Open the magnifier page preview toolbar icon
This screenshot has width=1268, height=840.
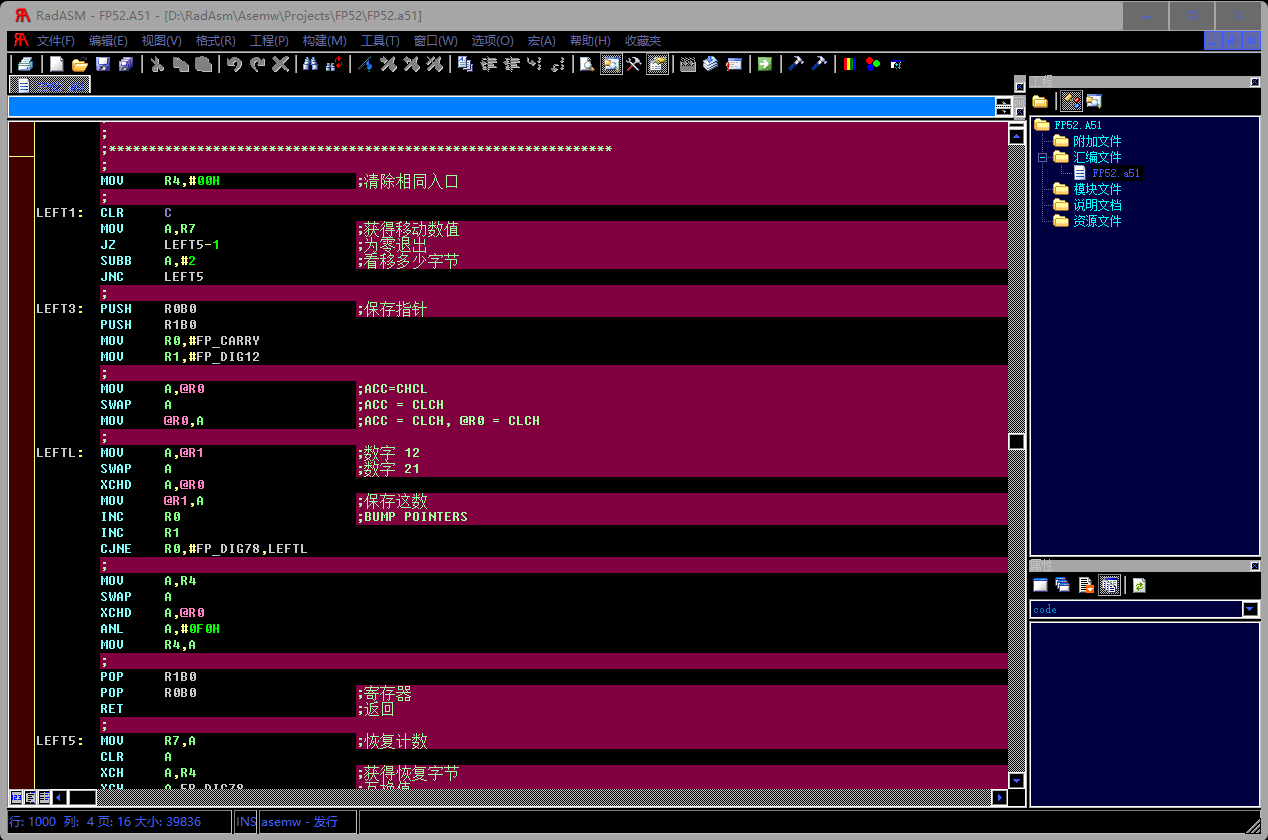click(586, 64)
